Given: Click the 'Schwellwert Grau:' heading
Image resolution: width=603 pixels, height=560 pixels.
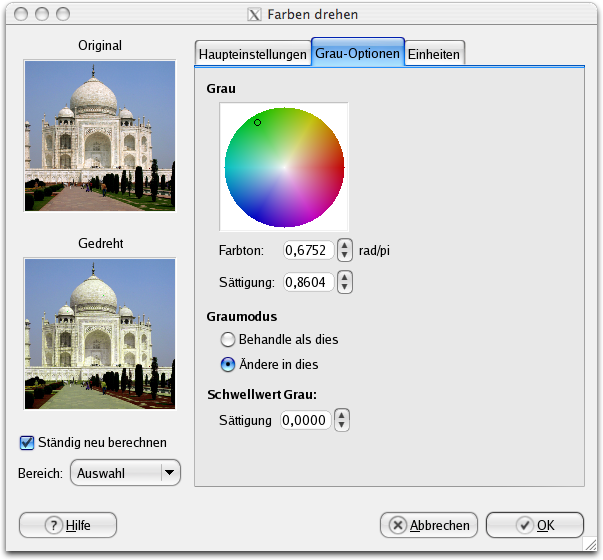Looking at the screenshot, I should pos(262,395).
